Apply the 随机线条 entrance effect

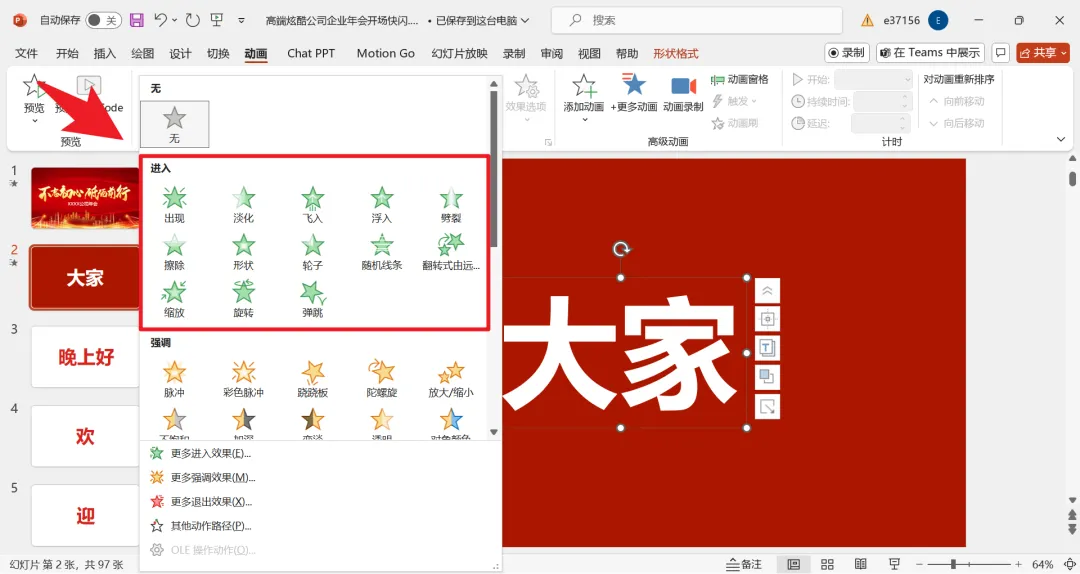click(x=382, y=252)
